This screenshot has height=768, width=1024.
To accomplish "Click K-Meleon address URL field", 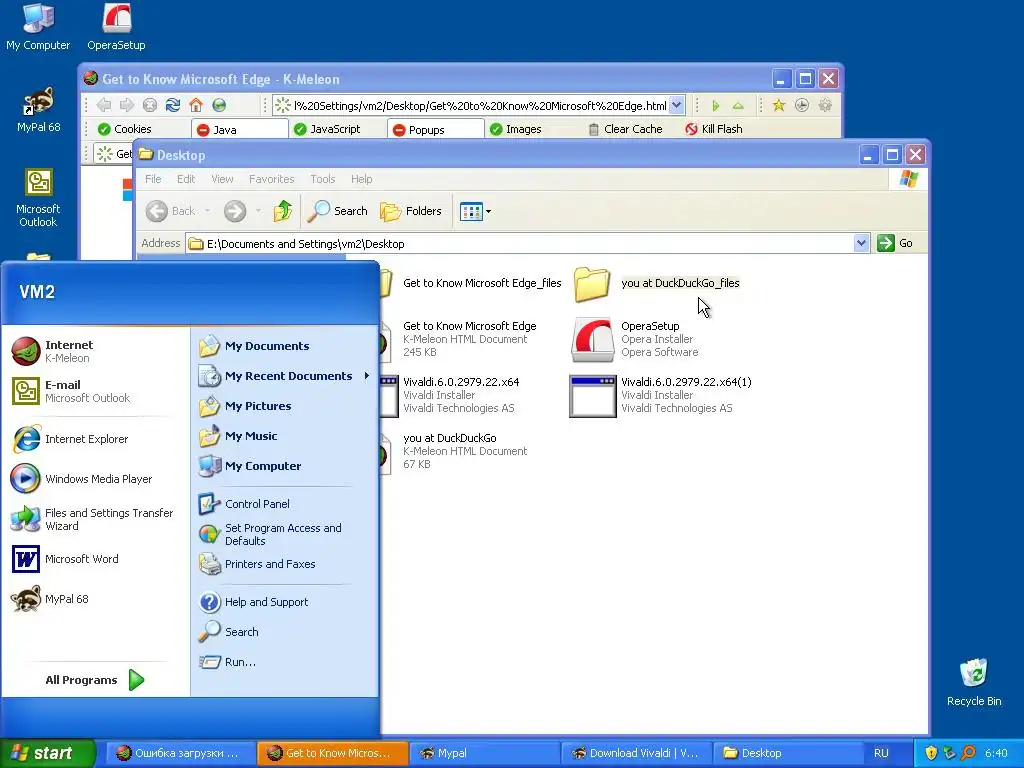I will pyautogui.click(x=479, y=105).
